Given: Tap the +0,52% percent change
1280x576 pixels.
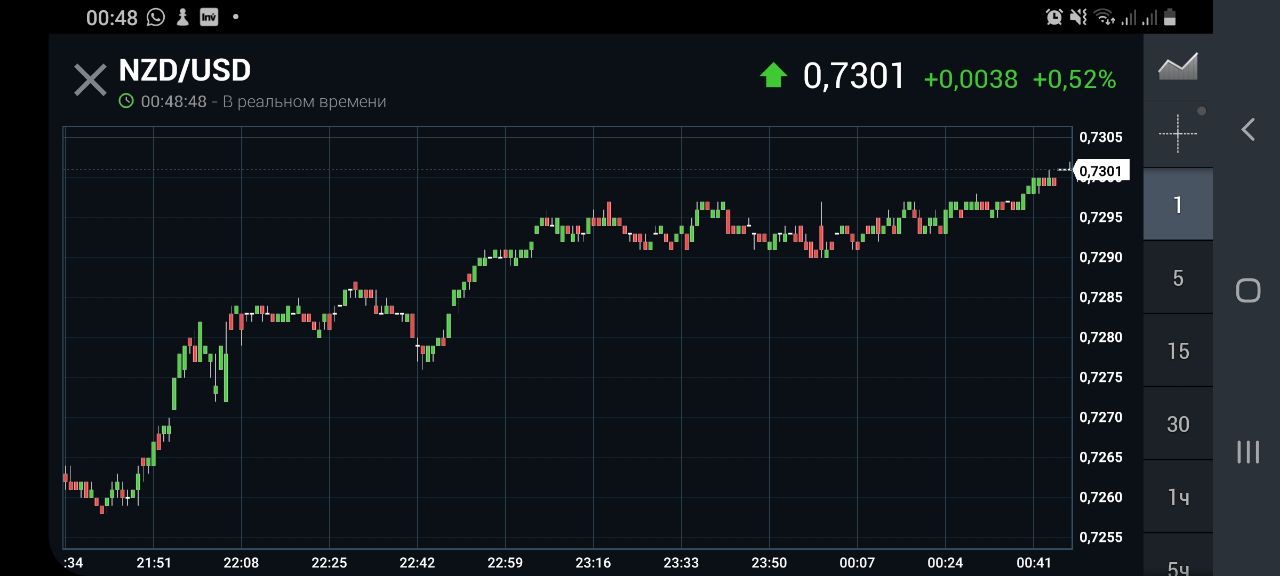Looking at the screenshot, I should tap(1074, 79).
